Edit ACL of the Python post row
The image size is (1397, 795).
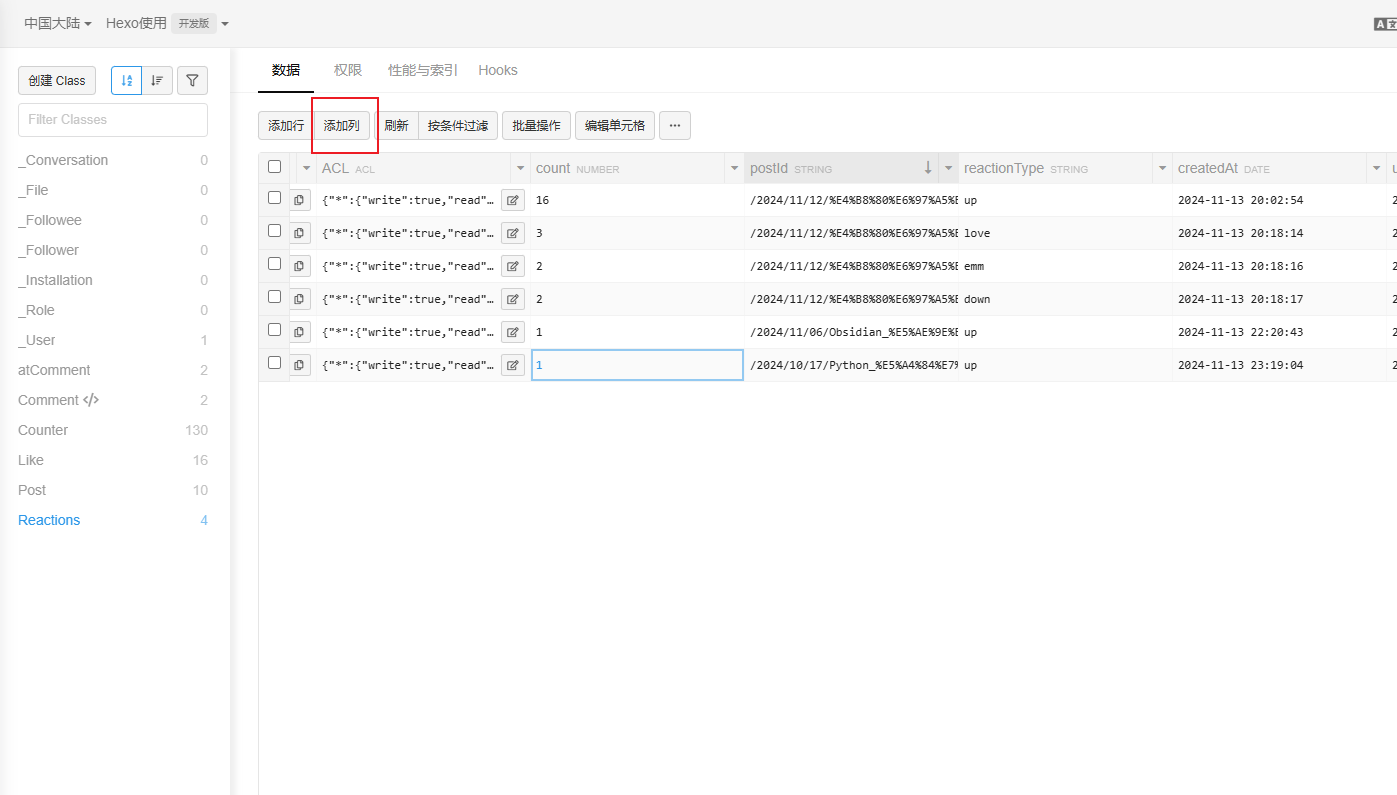coord(513,365)
